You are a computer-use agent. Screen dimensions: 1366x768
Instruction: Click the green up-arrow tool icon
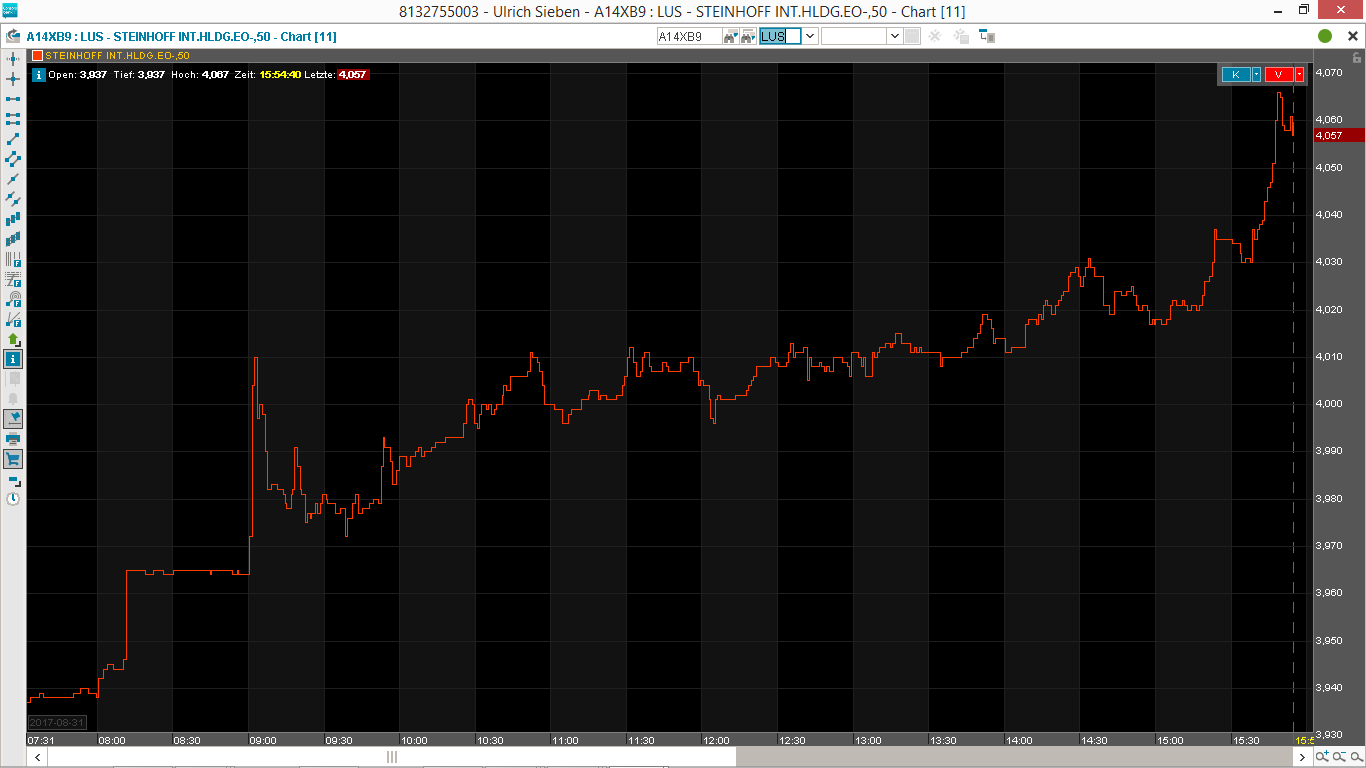(x=13, y=340)
